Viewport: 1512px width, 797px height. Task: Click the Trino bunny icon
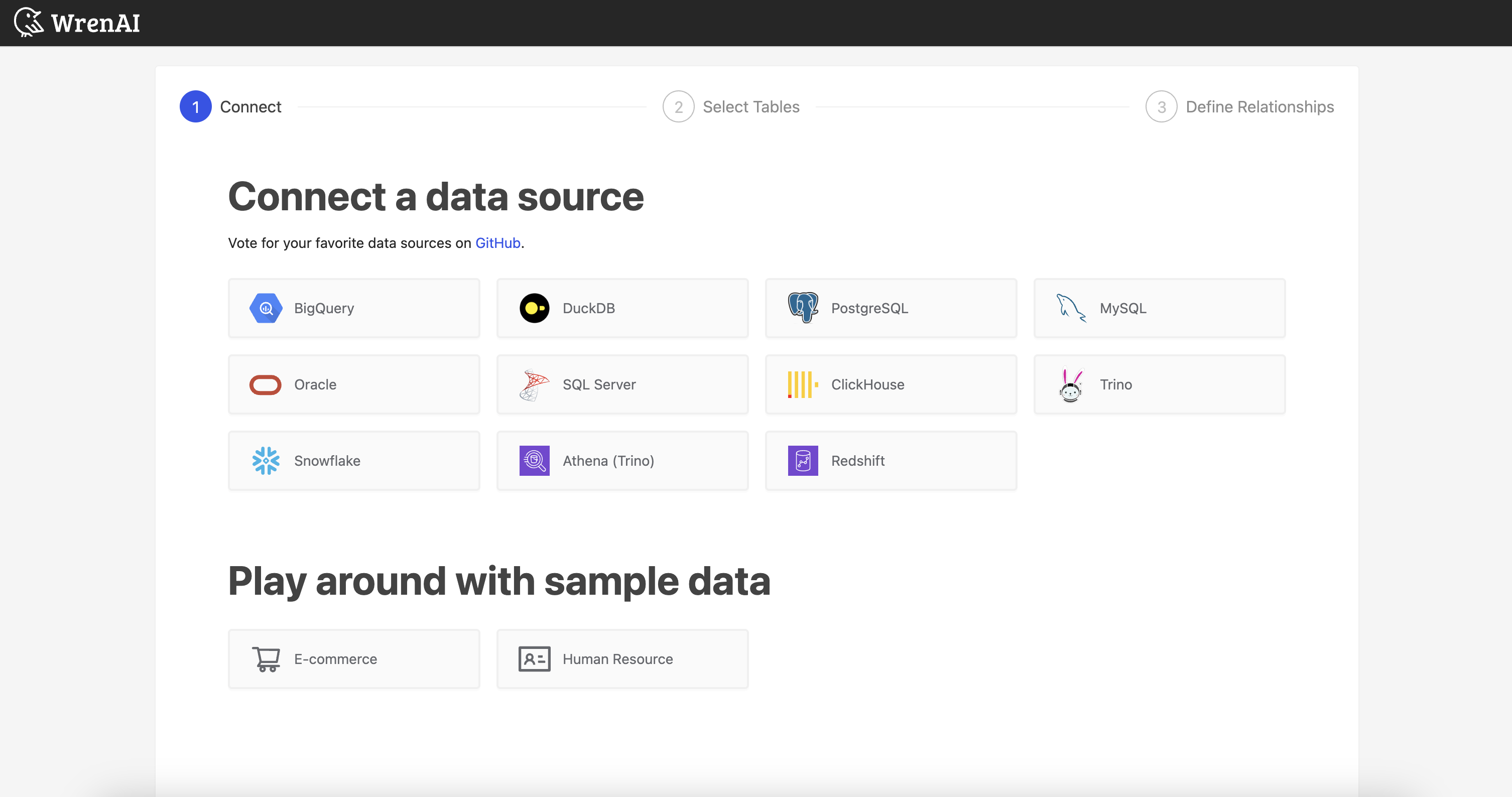click(1071, 384)
